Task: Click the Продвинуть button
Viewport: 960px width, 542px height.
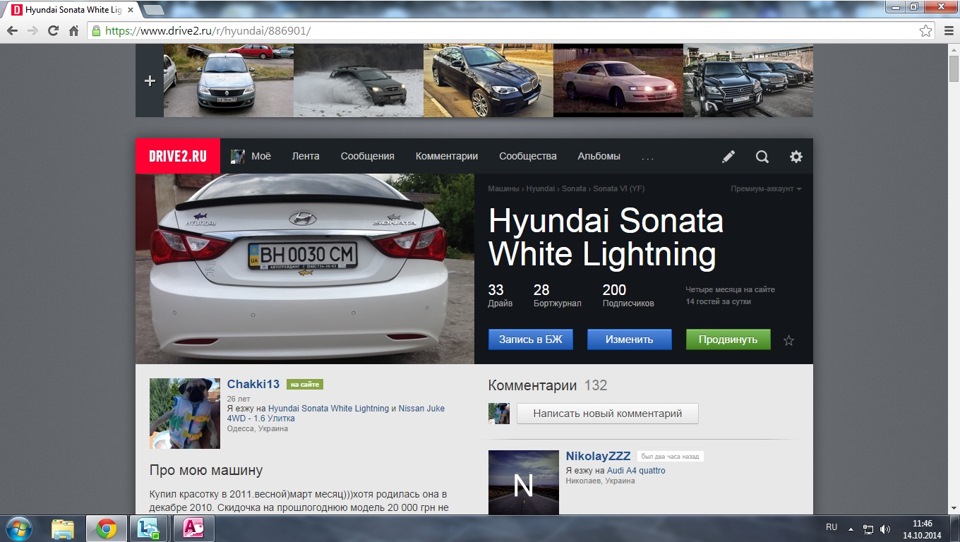Action: 728,339
